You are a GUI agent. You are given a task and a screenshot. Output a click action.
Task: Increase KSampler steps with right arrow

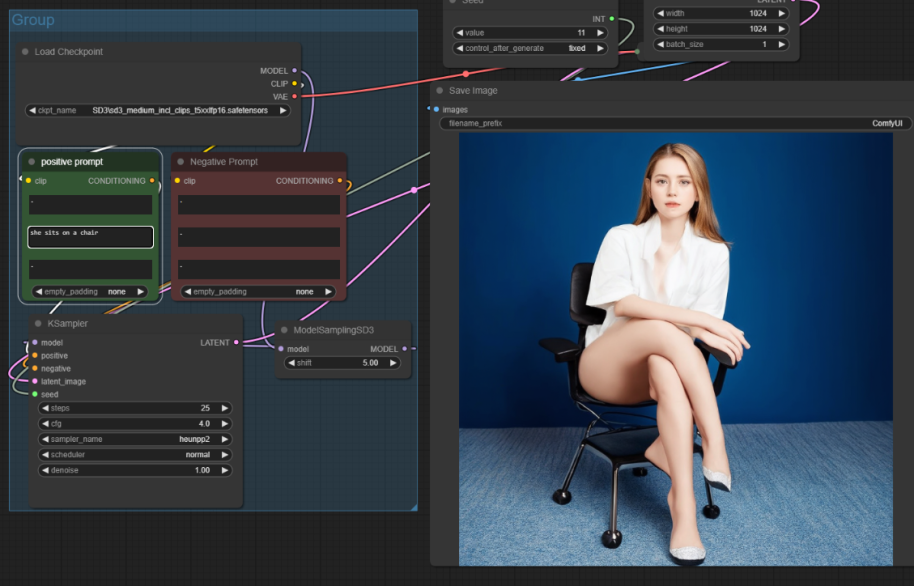tap(224, 408)
